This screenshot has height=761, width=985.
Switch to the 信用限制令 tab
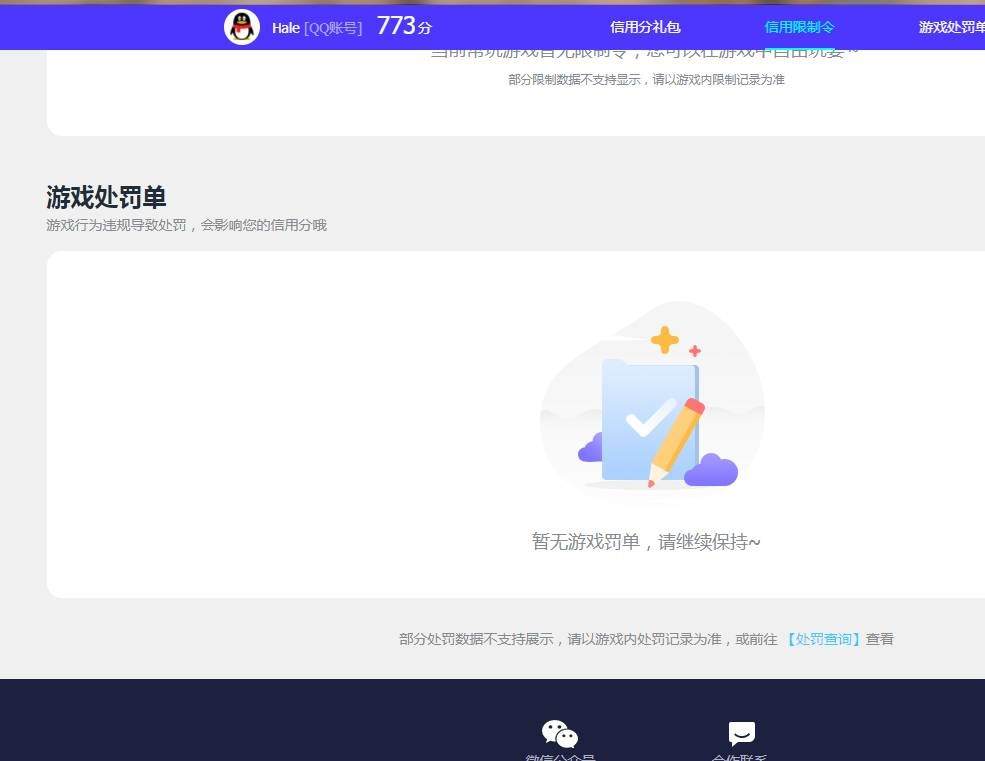tap(799, 27)
